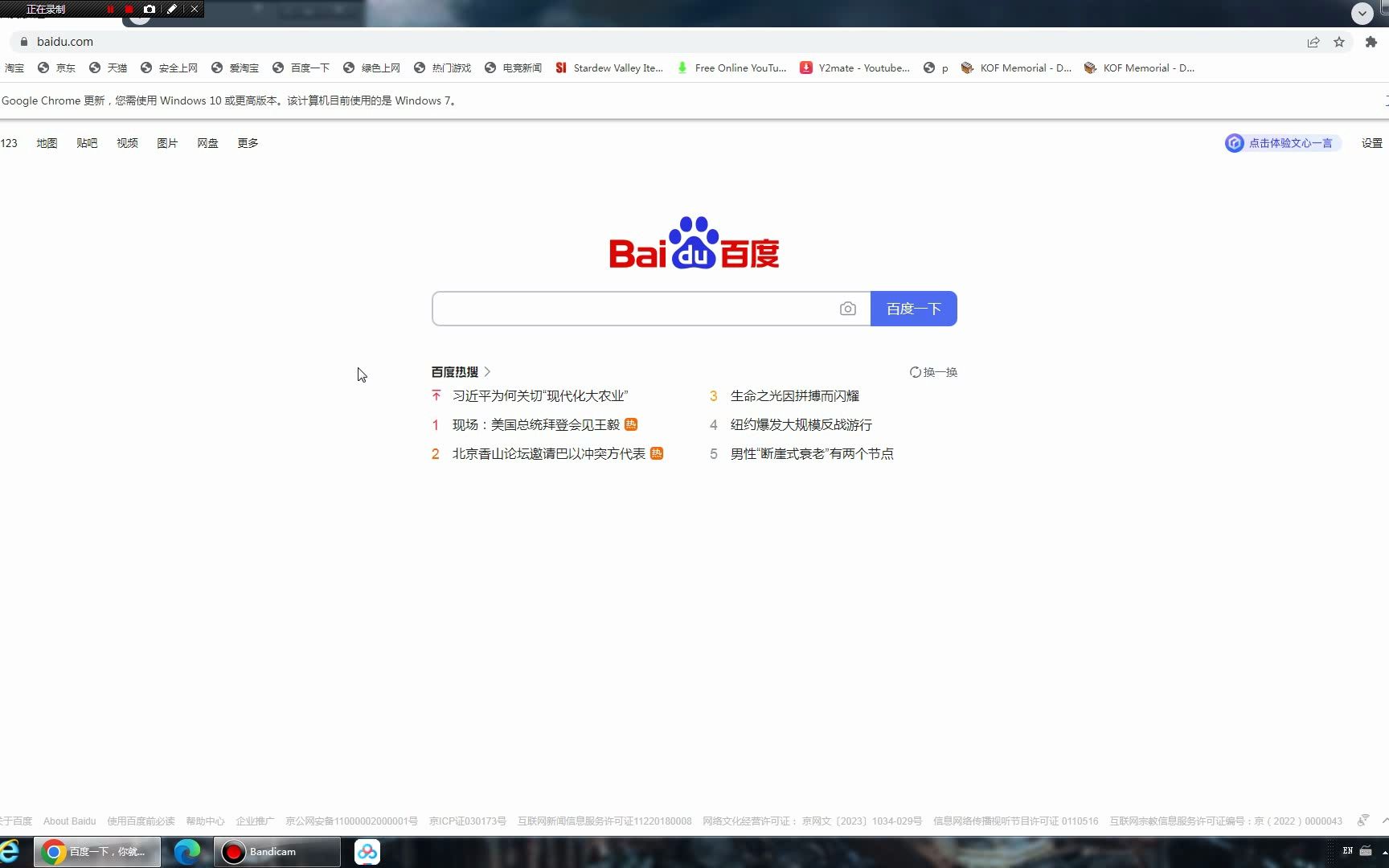Open the 爱淘宝 bookmark
Screen dimensions: 1389x868
(x=235, y=68)
